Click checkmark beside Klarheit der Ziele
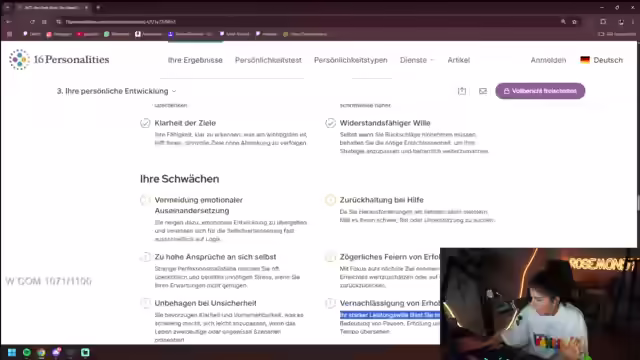The height and width of the screenshot is (360, 640). point(145,123)
